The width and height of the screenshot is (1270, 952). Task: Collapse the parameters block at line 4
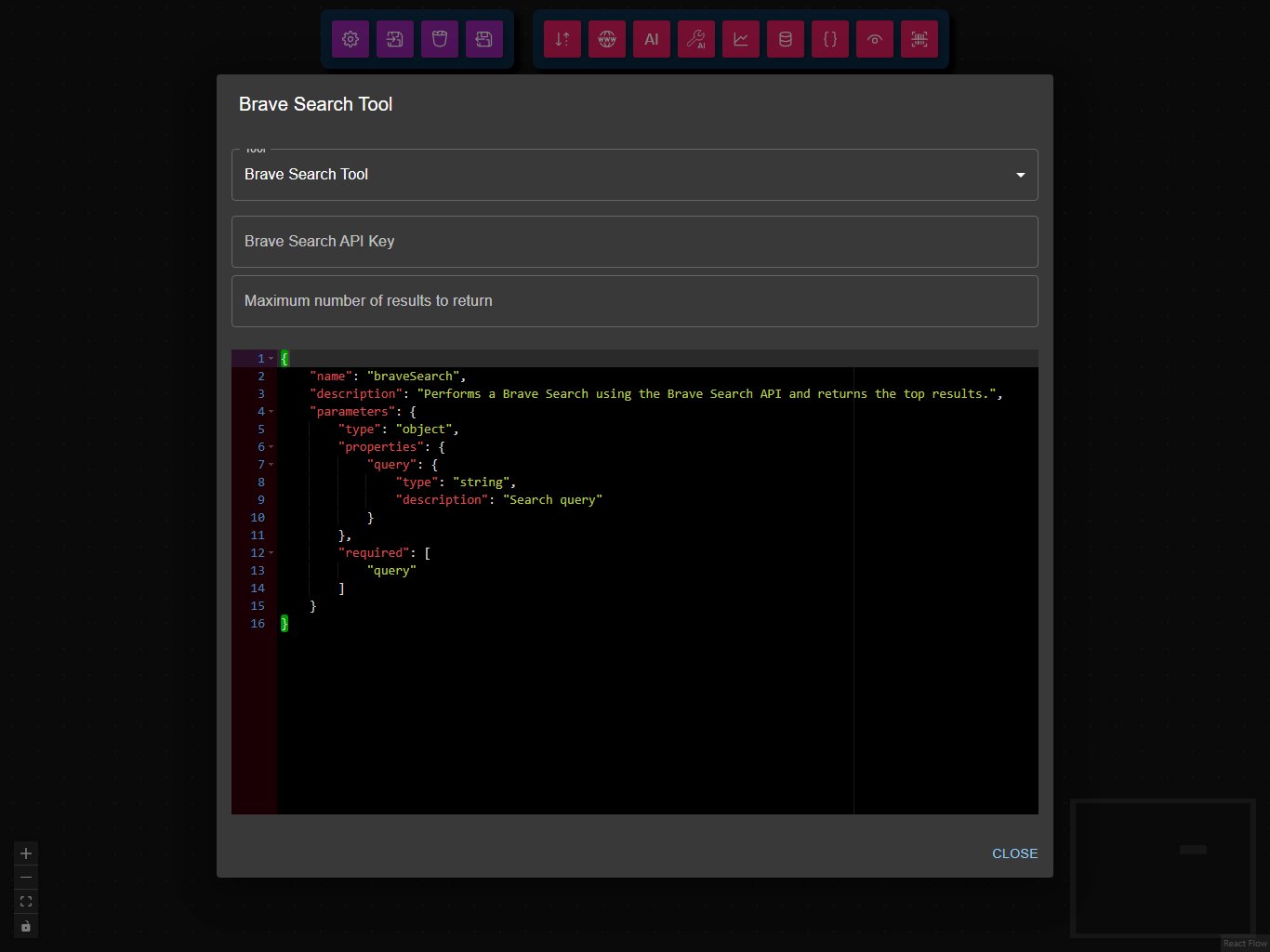[x=271, y=412]
